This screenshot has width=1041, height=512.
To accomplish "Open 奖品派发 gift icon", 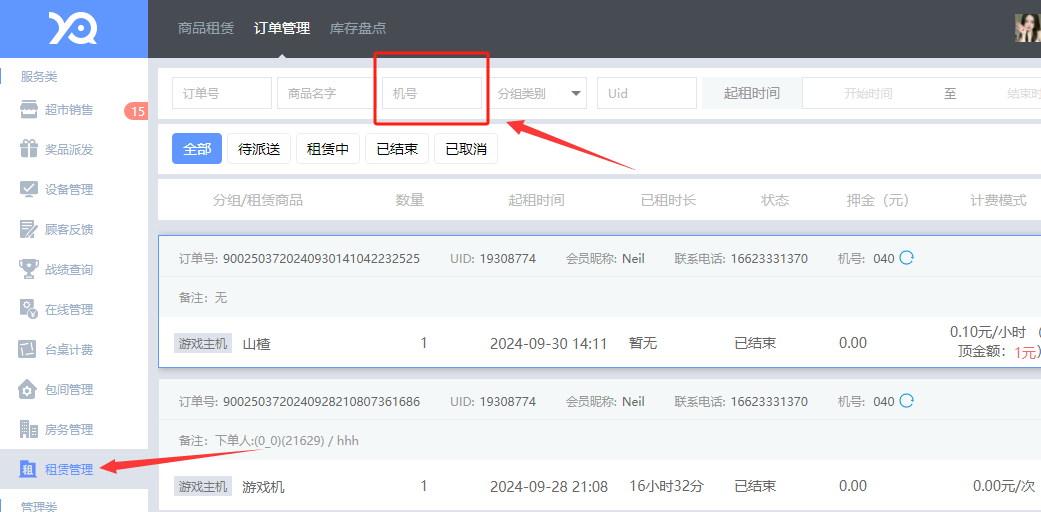I will 29,149.
